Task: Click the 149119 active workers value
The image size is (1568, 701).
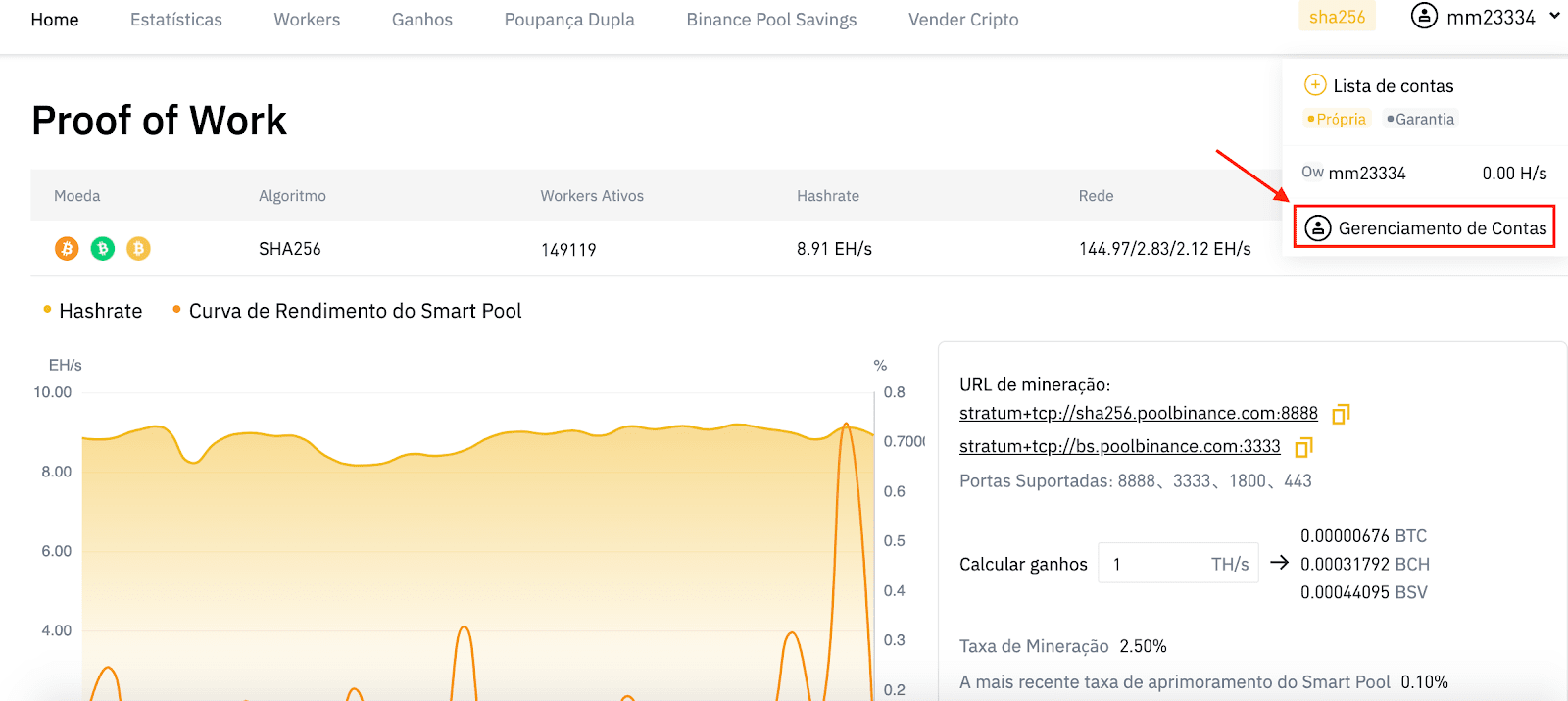Action: tap(568, 250)
